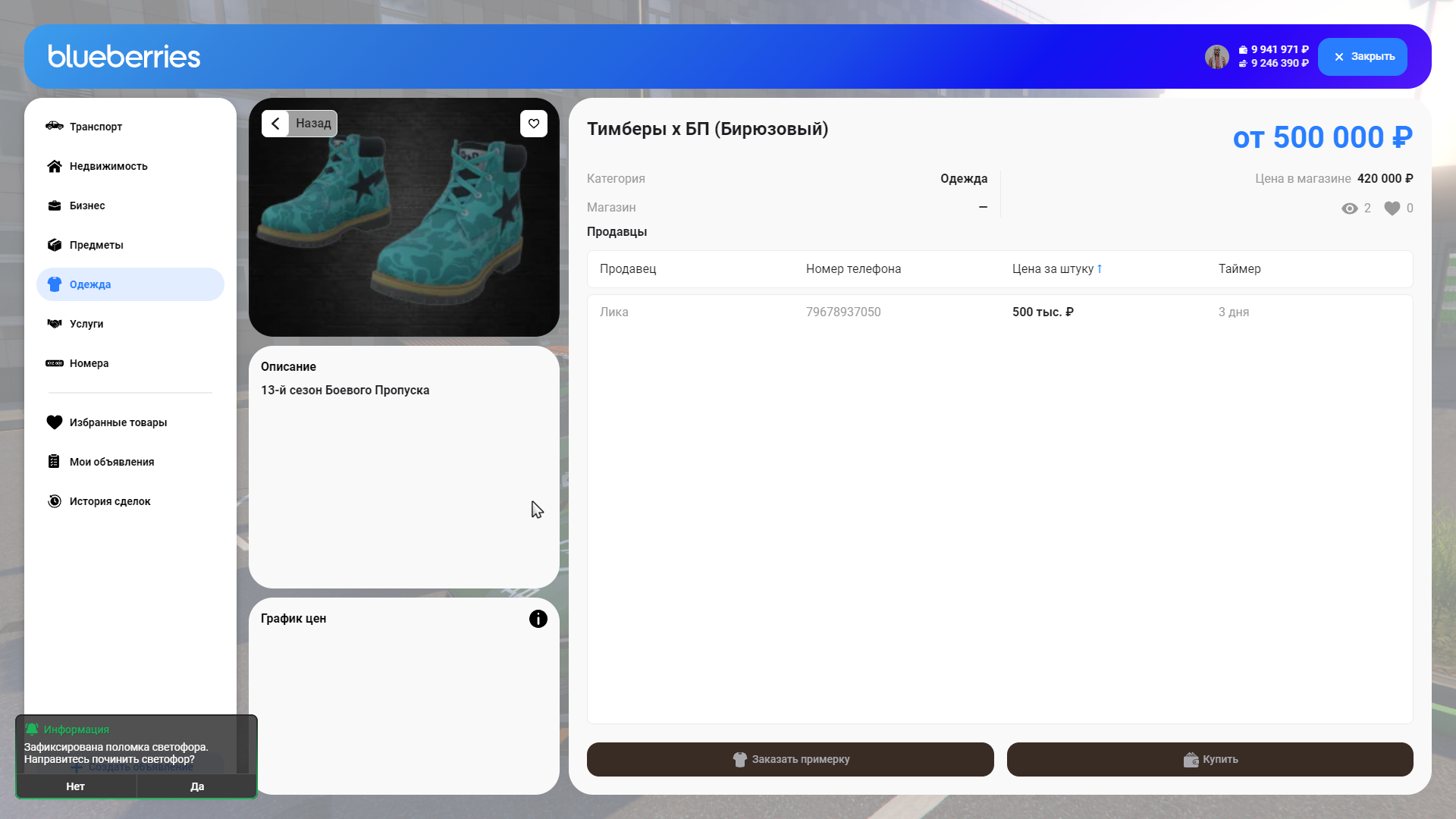This screenshot has width=1456, height=819.
Task: Click the views eye icon
Action: pos(1350,209)
